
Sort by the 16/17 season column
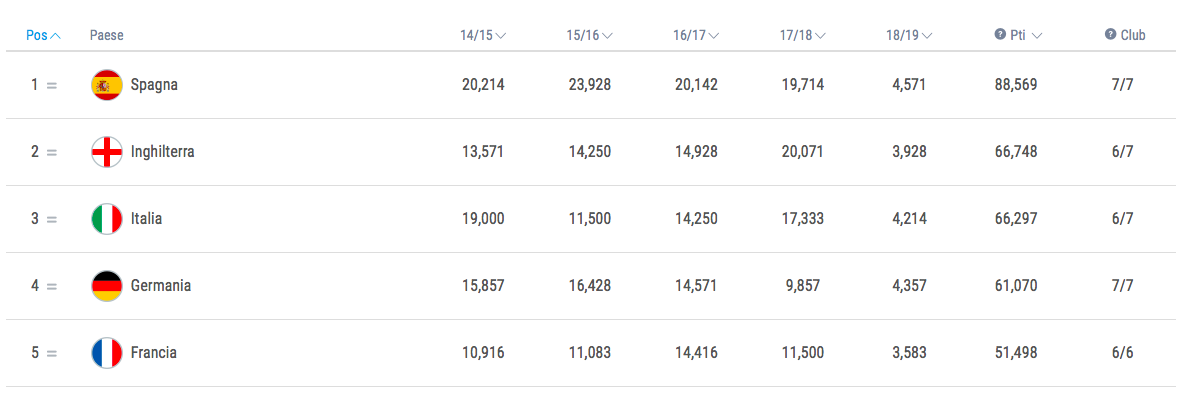pyautogui.click(x=696, y=35)
